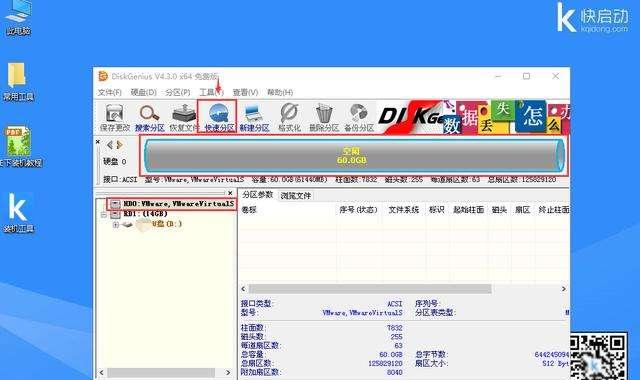Open the 分区(P) menu
640x380 pixels.
[178, 92]
